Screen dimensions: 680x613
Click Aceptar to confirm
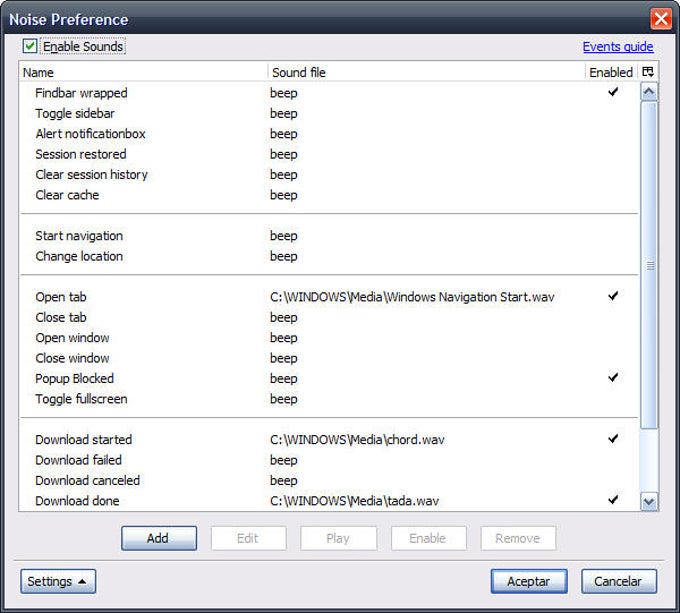pos(528,581)
